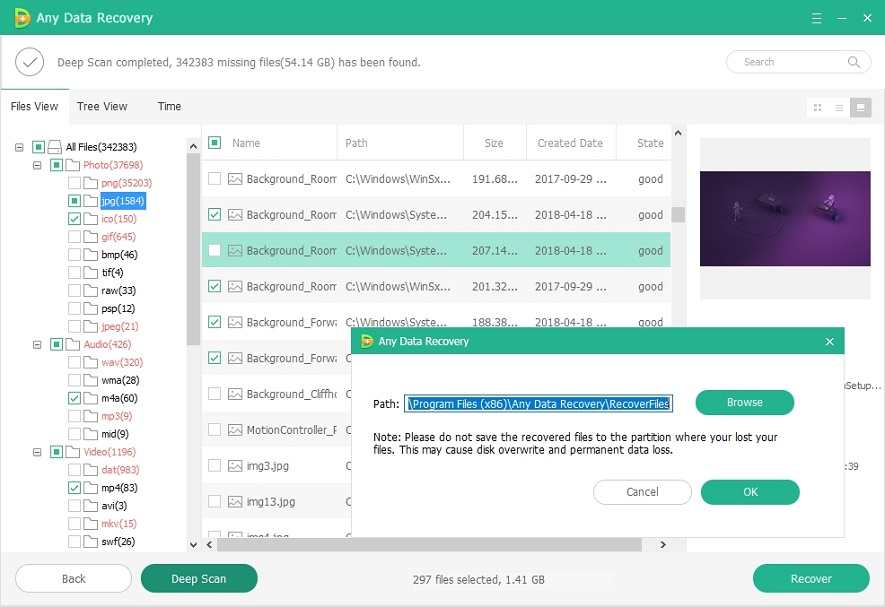Go Back to previous screen
Viewport: 885px width, 607px height.
point(73,579)
